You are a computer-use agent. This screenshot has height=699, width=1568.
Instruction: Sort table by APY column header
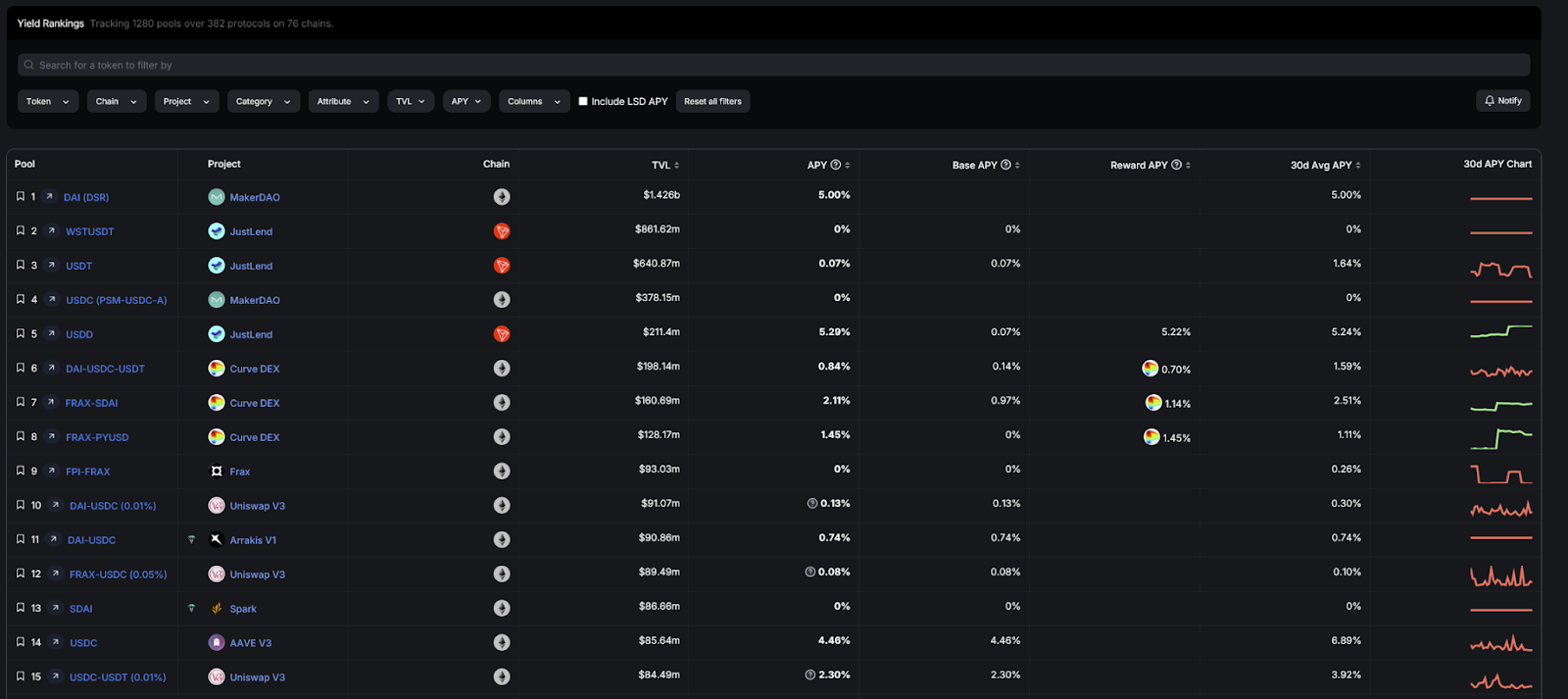828,165
